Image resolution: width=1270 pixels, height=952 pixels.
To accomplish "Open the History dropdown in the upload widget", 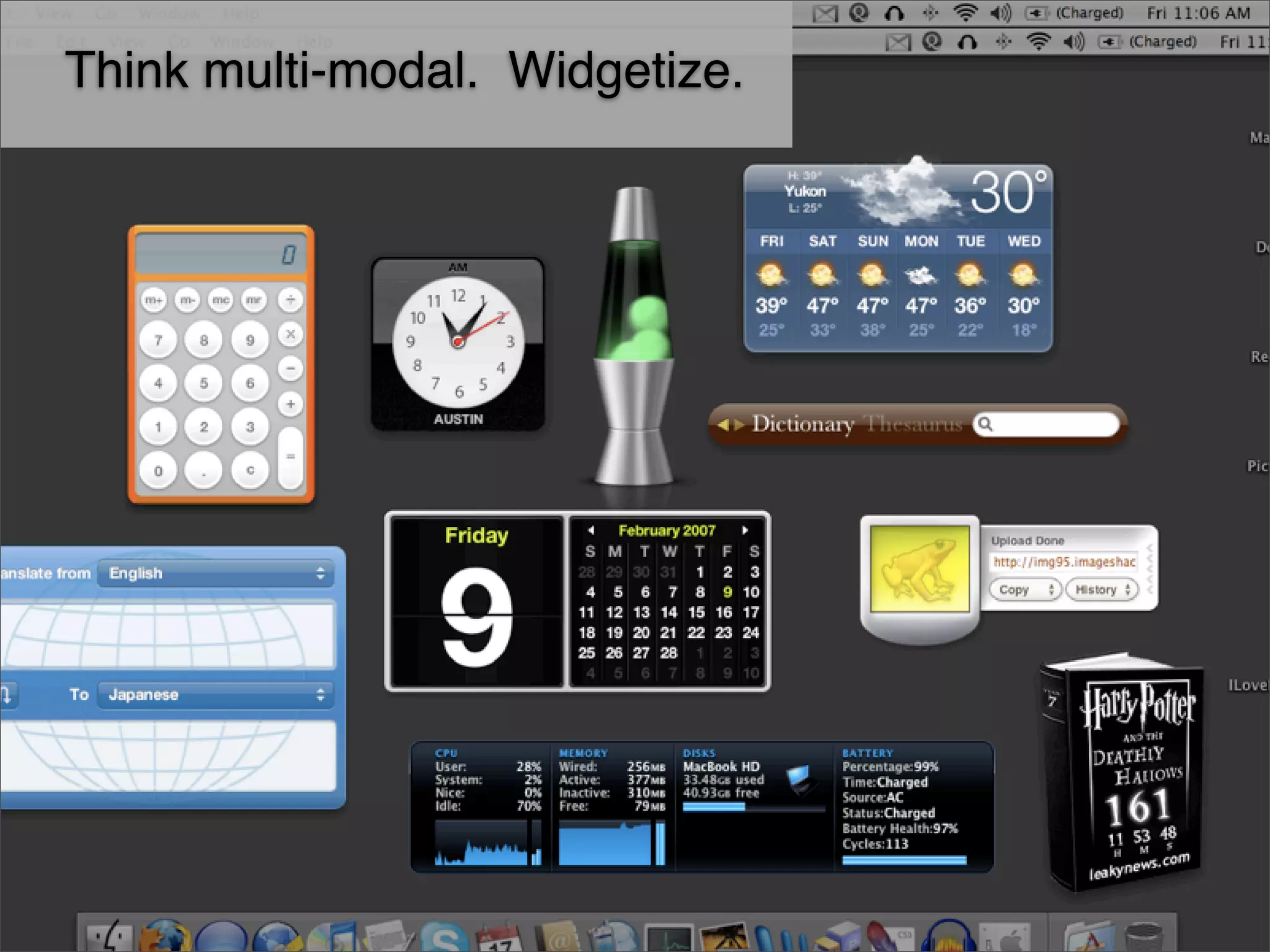I will click(1102, 589).
